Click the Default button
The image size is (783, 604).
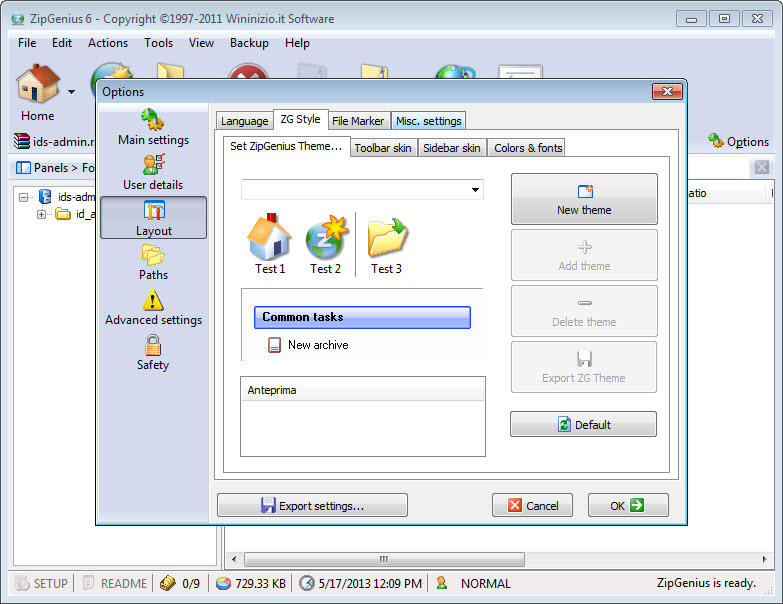point(584,424)
